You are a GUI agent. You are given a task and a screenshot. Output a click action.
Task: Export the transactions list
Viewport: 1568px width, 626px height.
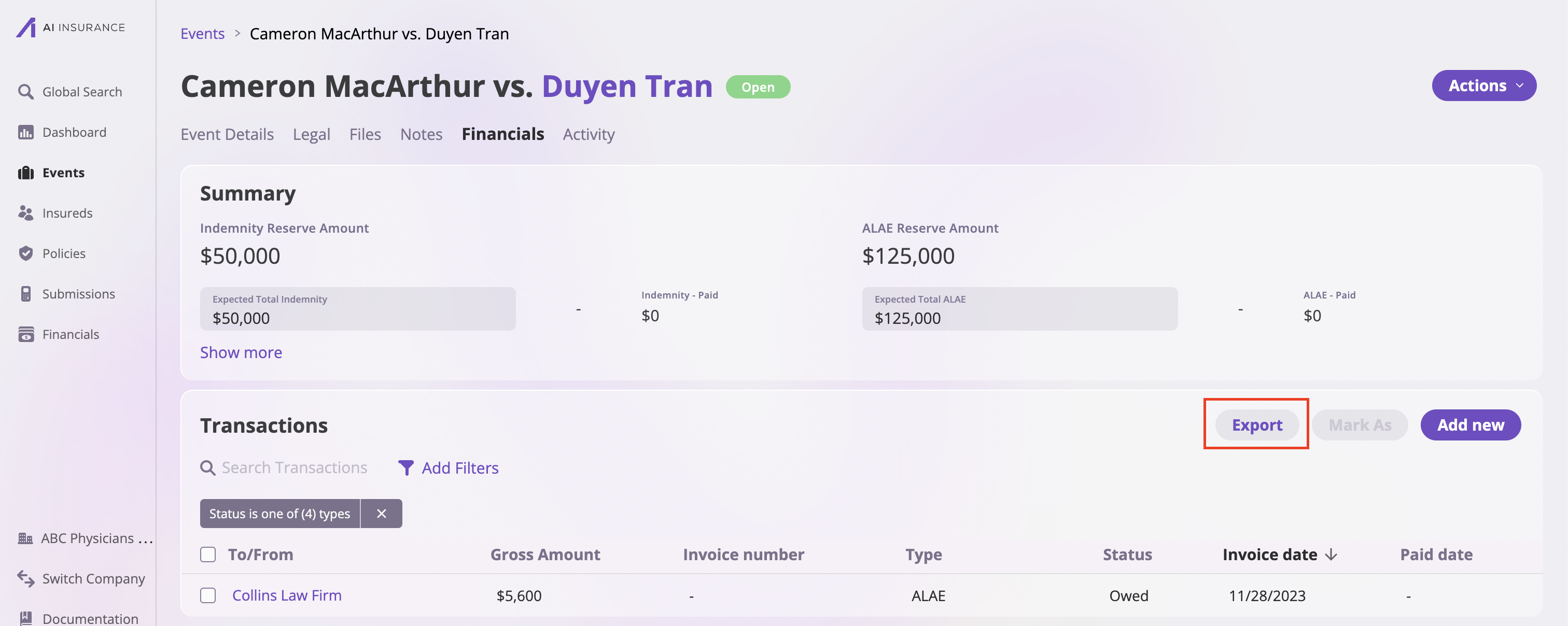tap(1257, 424)
